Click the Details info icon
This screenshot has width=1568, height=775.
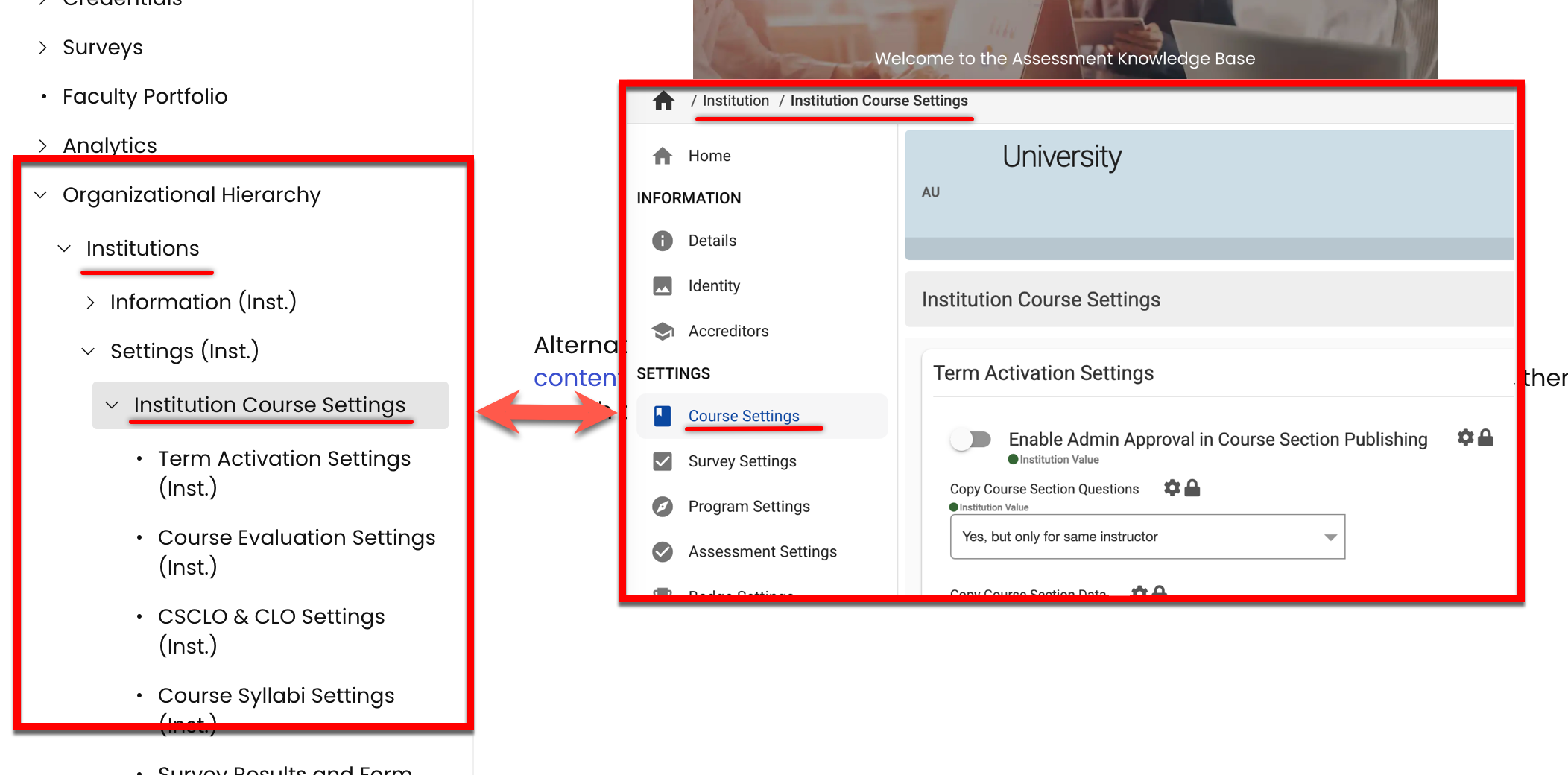pos(662,241)
